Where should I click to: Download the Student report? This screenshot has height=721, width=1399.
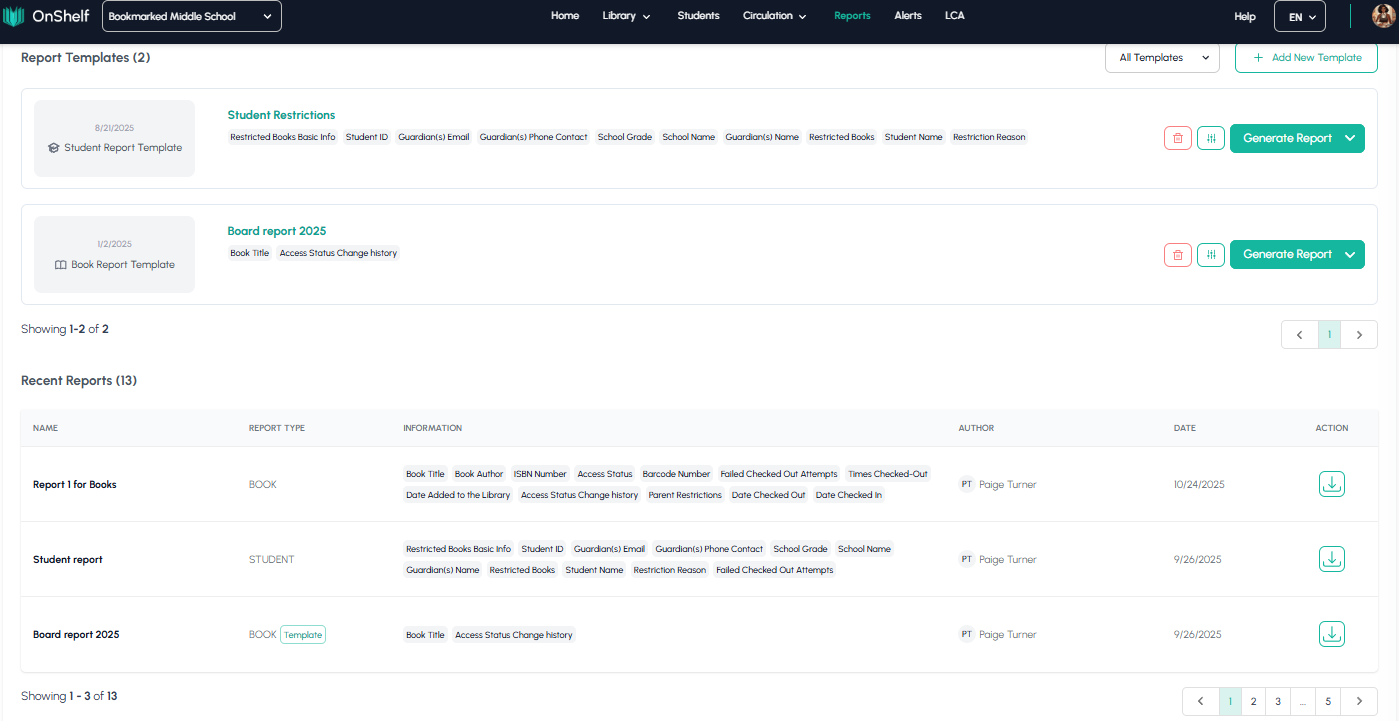[x=1331, y=559]
